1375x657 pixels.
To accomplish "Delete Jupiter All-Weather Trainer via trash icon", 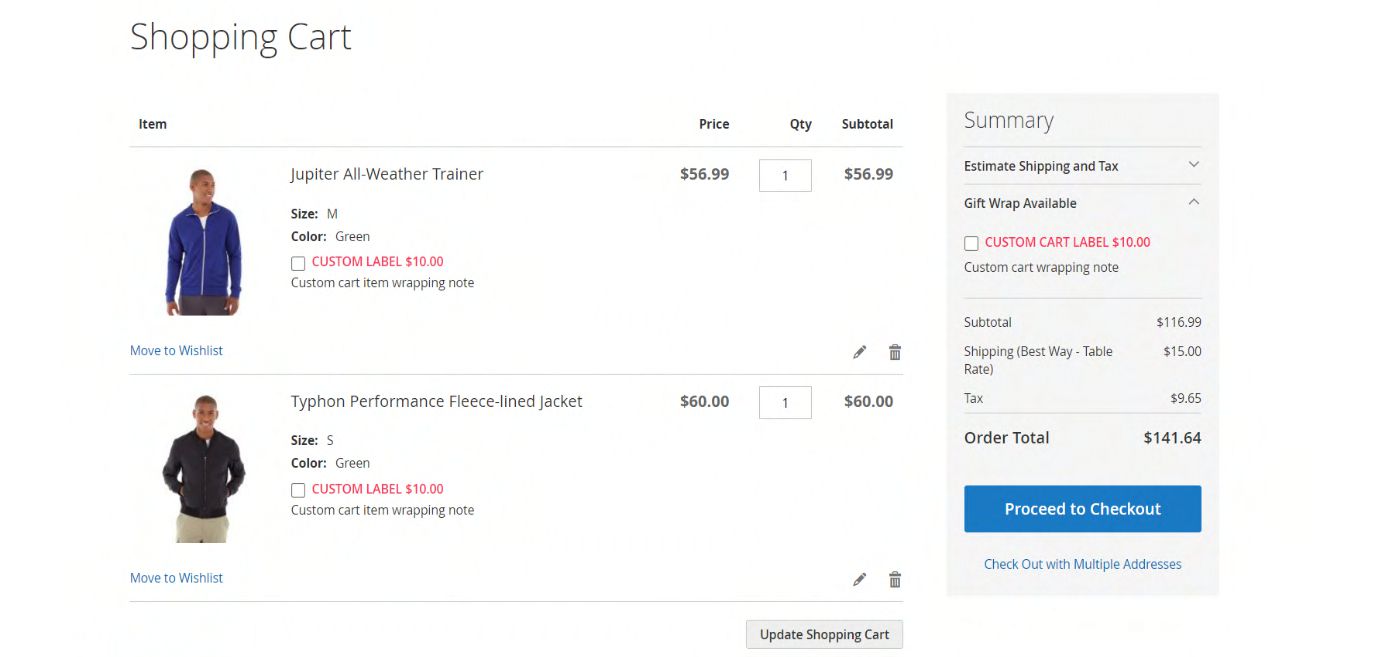I will click(x=895, y=352).
